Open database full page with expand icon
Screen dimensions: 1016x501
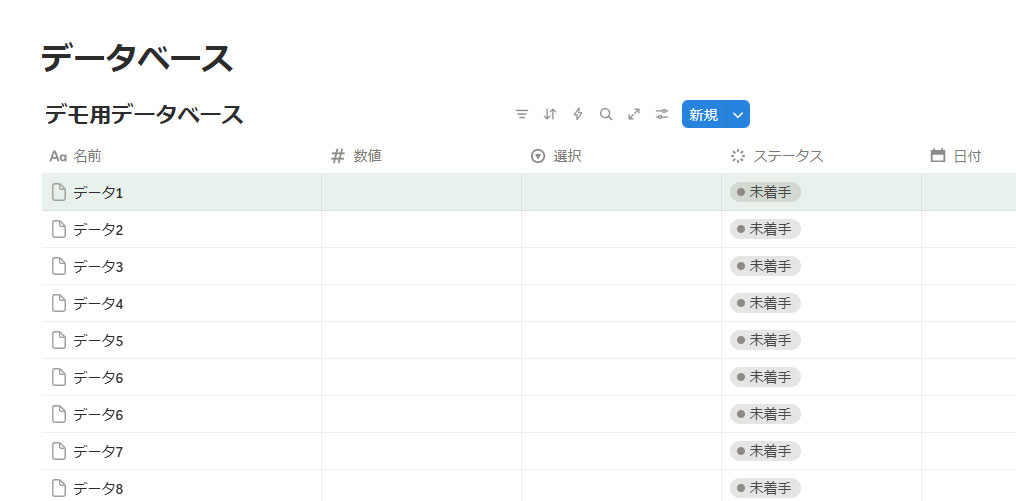(633, 114)
